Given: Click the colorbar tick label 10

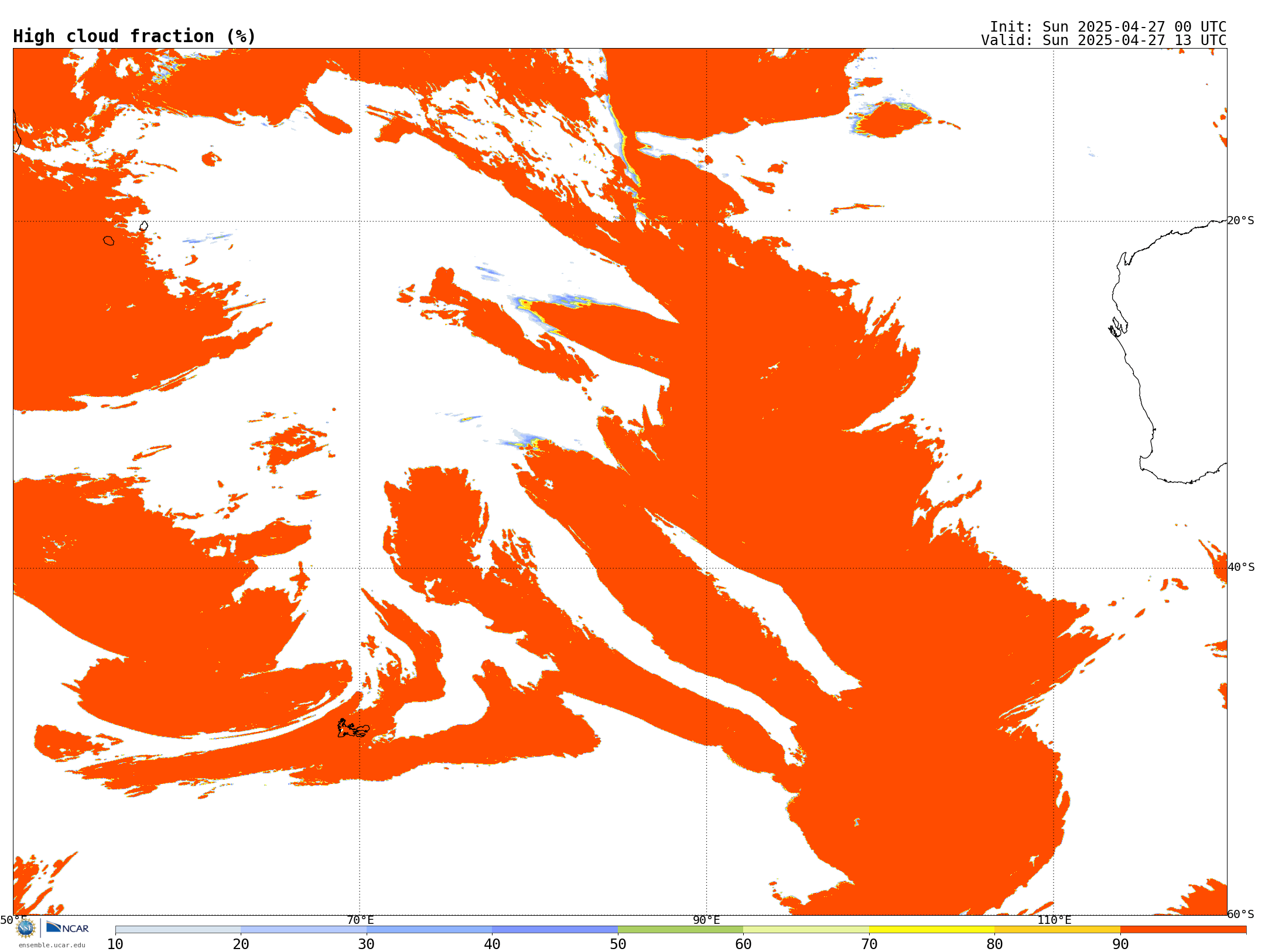Looking at the screenshot, I should click(x=115, y=944).
